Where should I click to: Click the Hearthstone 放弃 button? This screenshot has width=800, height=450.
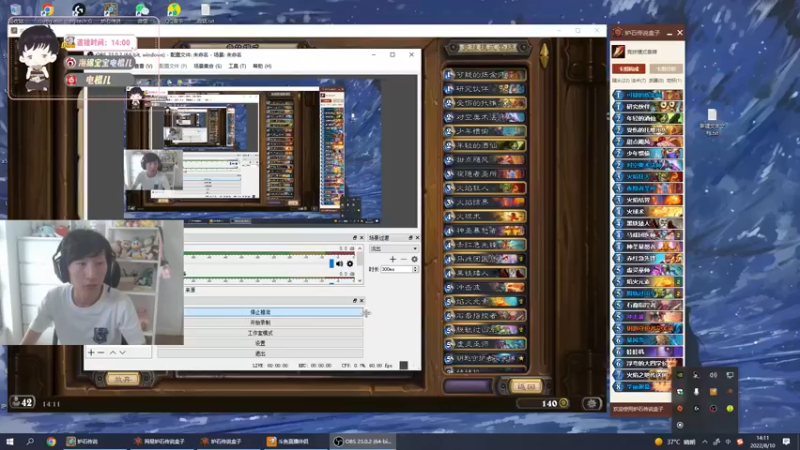(x=122, y=379)
